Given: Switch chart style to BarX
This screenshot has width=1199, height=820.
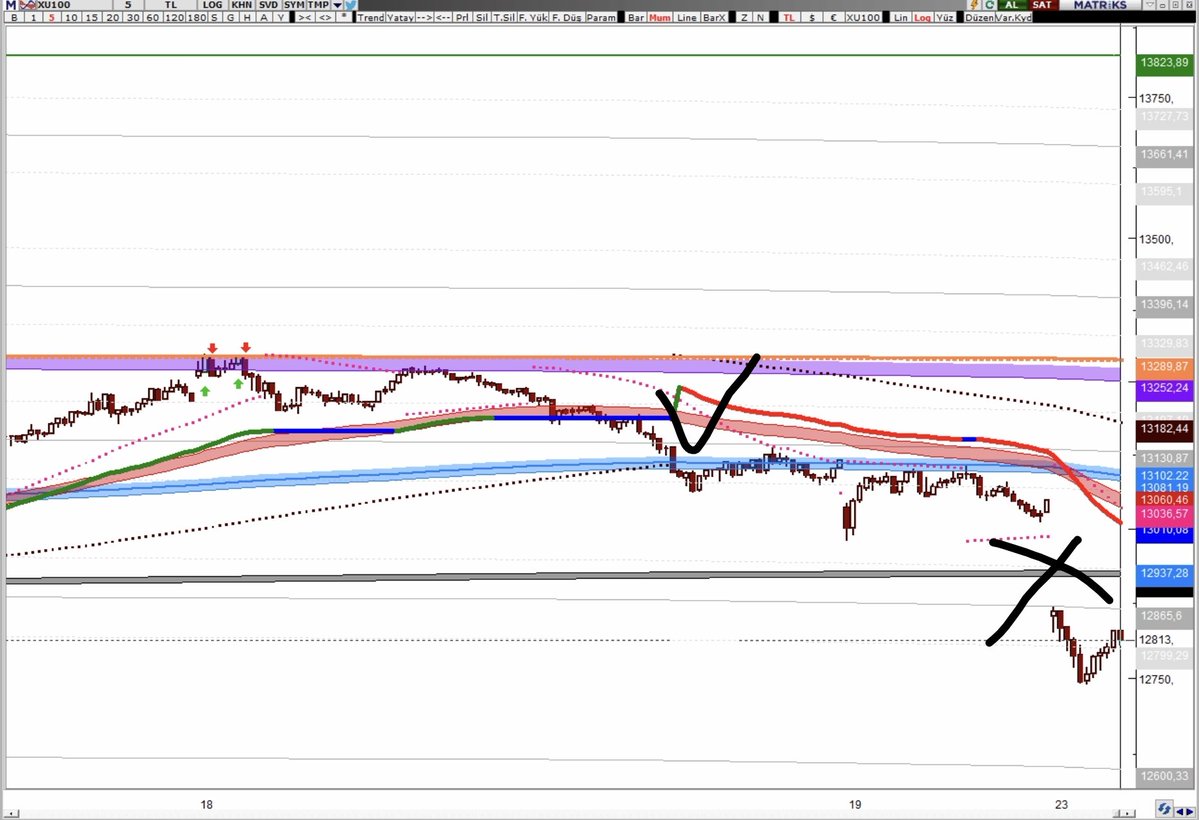Looking at the screenshot, I should 714,17.
